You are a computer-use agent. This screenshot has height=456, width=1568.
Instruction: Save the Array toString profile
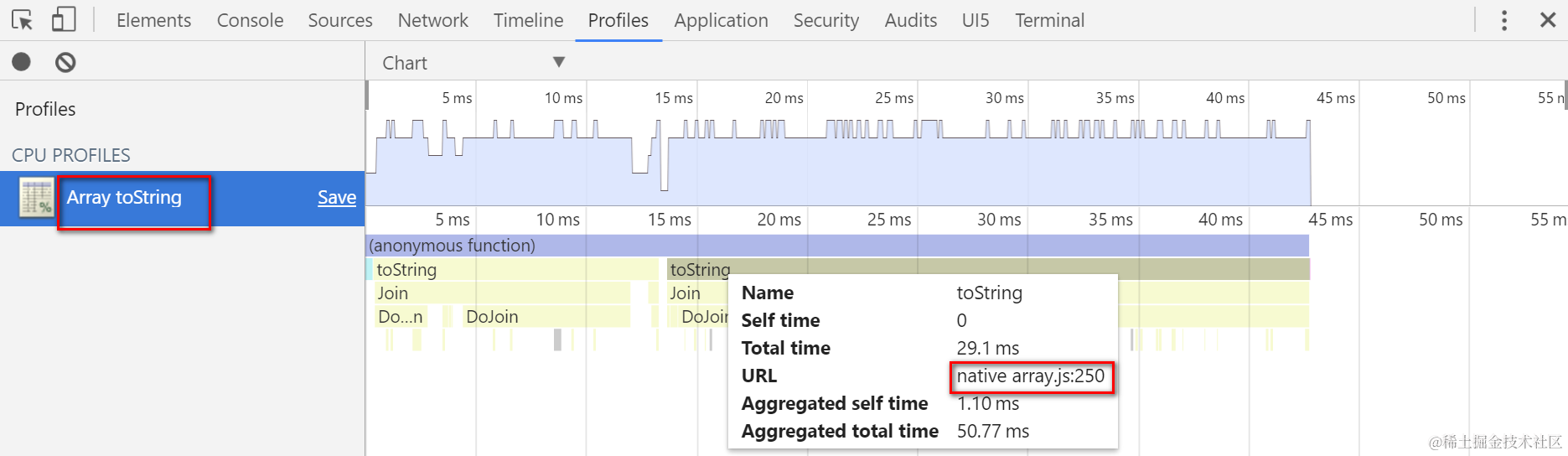tap(337, 198)
